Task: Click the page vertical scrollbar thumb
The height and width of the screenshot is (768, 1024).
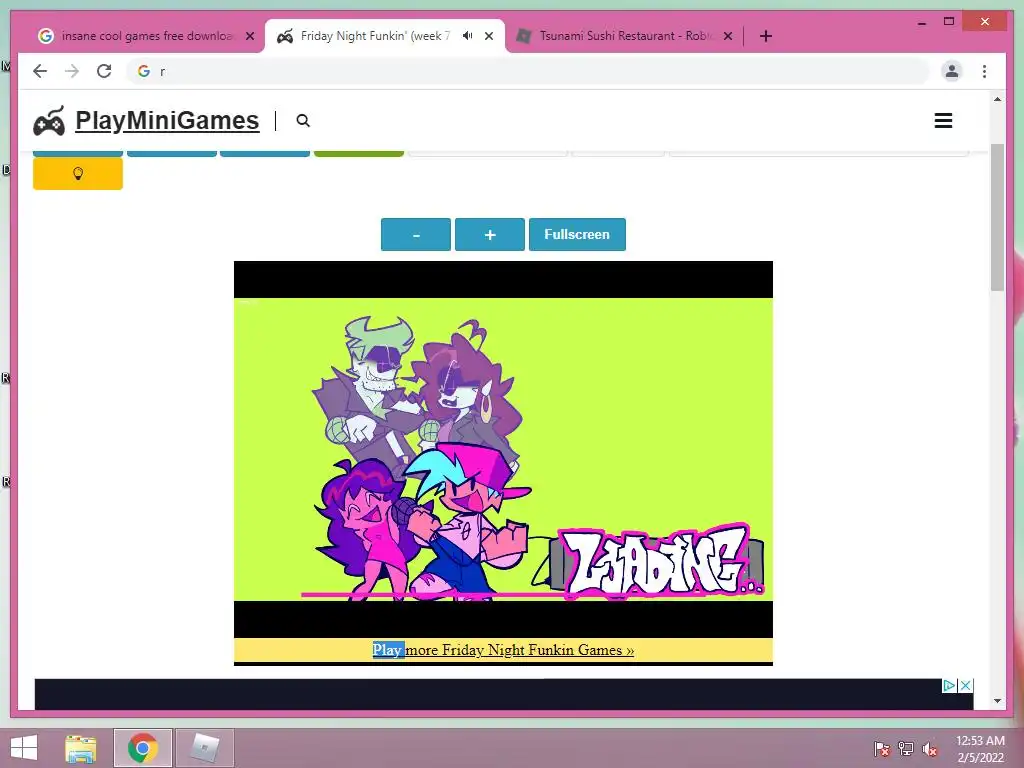Action: coord(997,217)
